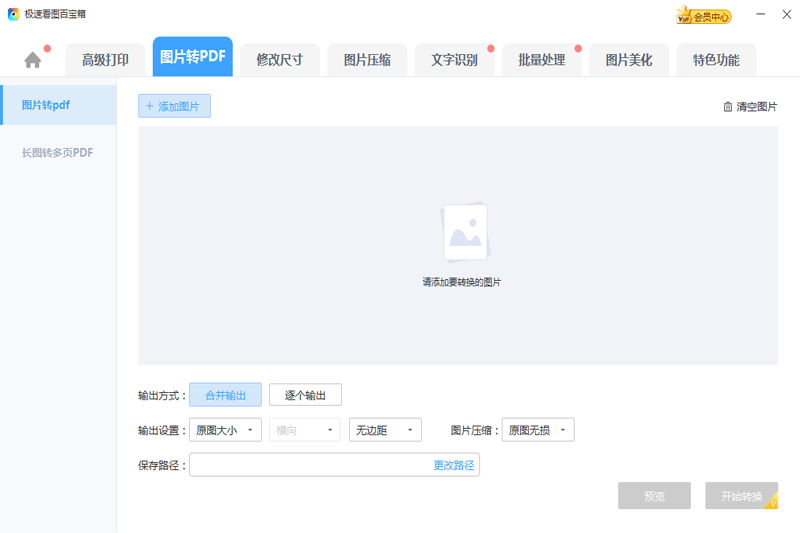
Task: Click the 极速看图百宝箱 app logo
Action: (x=13, y=14)
